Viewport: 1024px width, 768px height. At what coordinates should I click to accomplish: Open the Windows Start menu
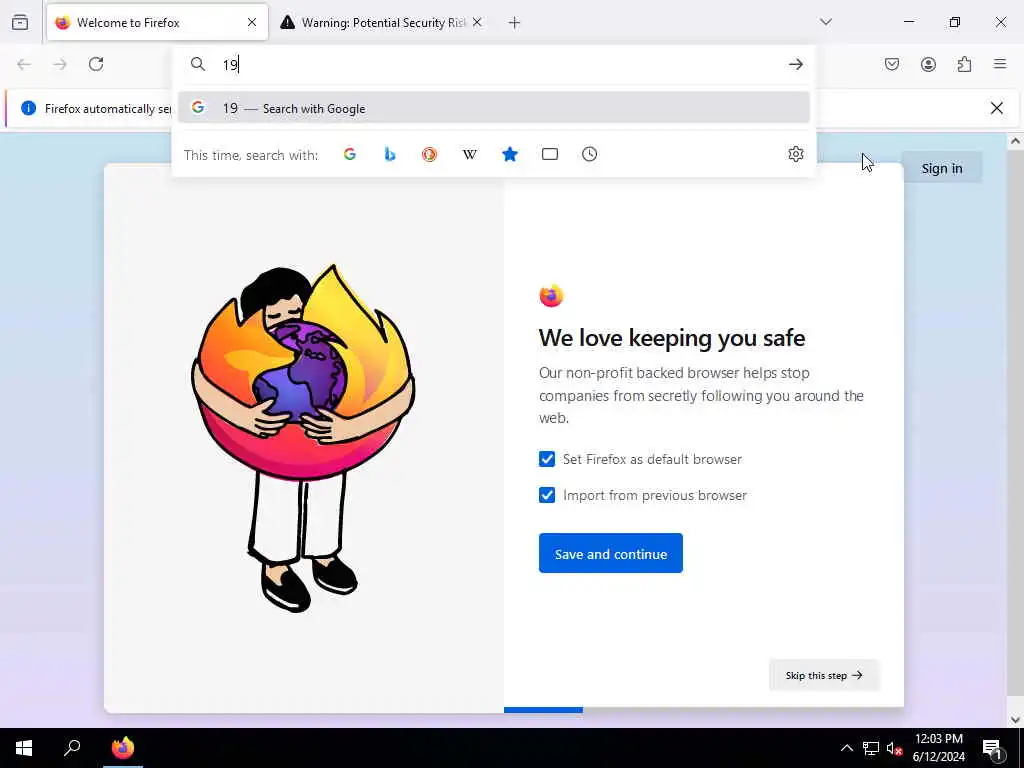24,748
